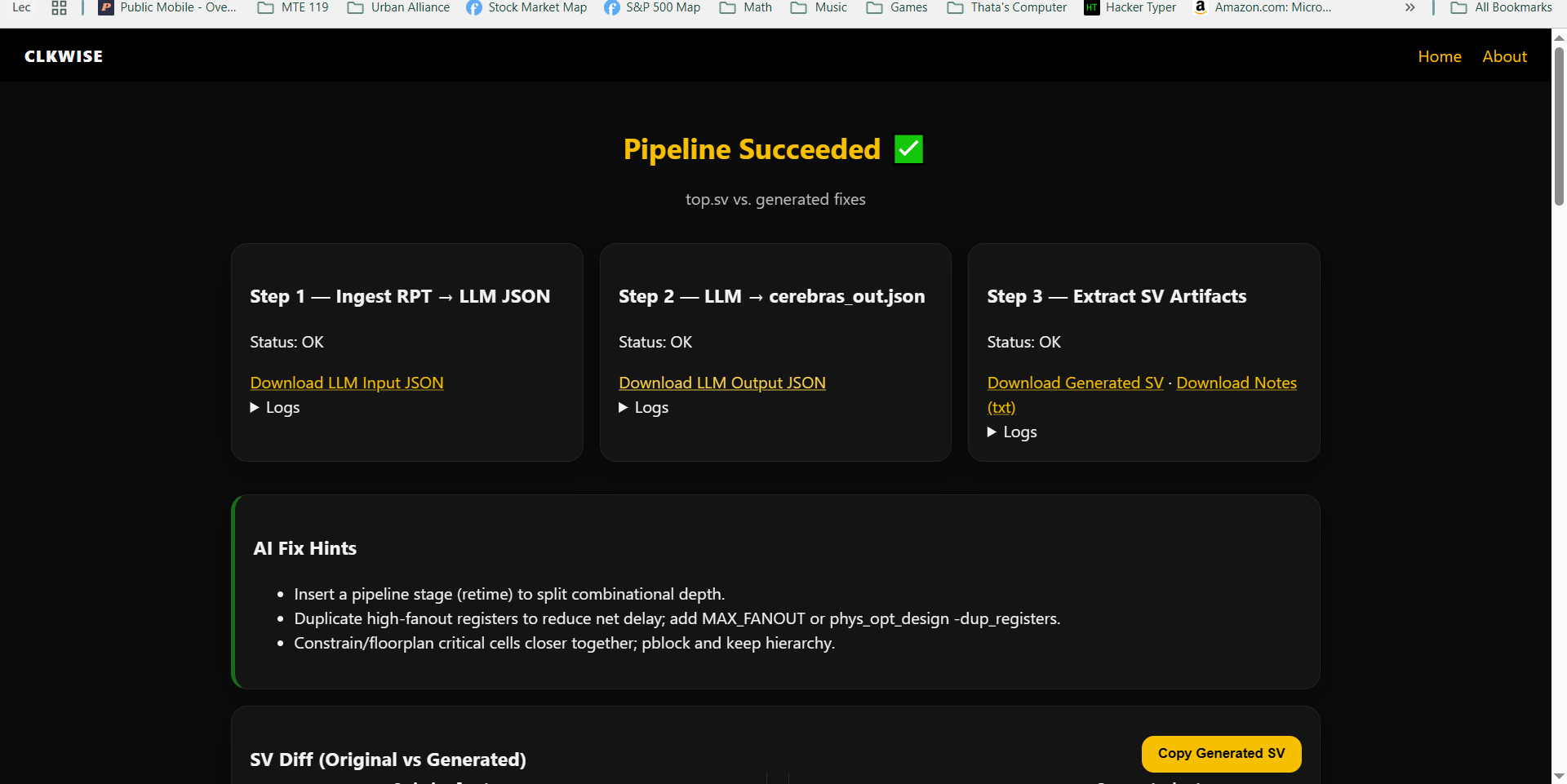Download LLM Input JSON file
1567x784 pixels.
click(347, 383)
